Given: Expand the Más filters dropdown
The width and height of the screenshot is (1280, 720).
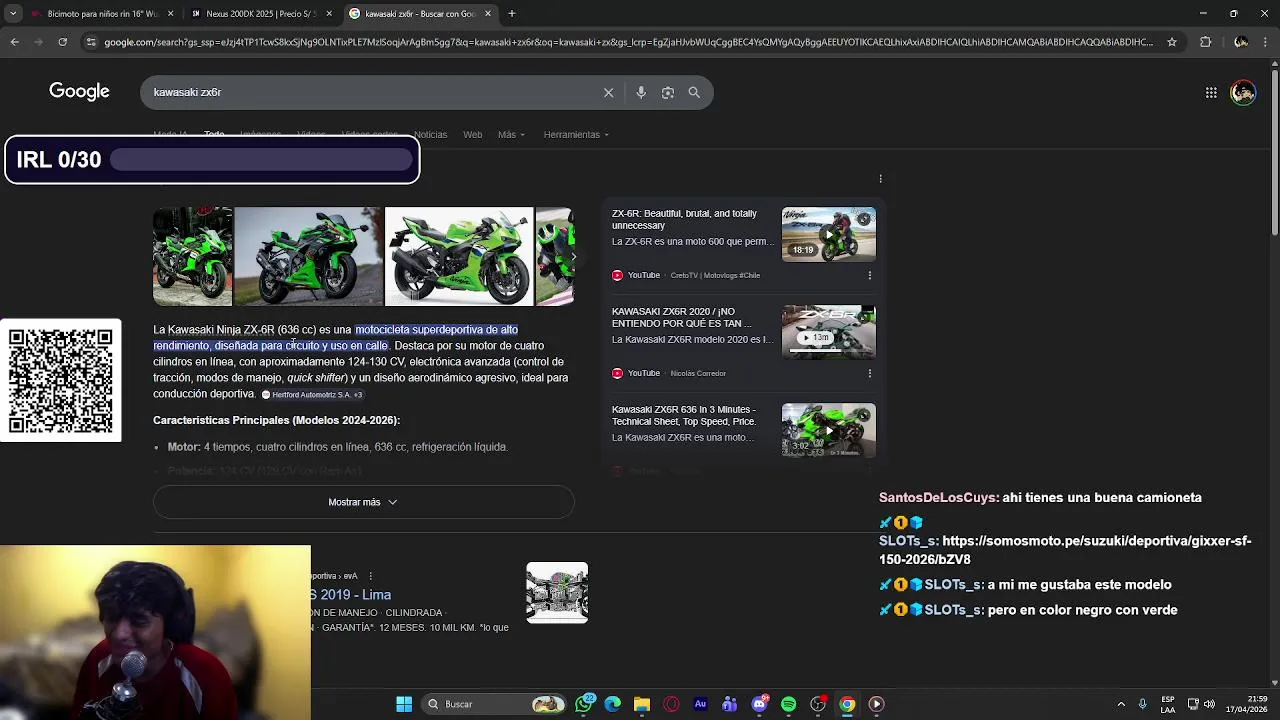Looking at the screenshot, I should tap(511, 134).
